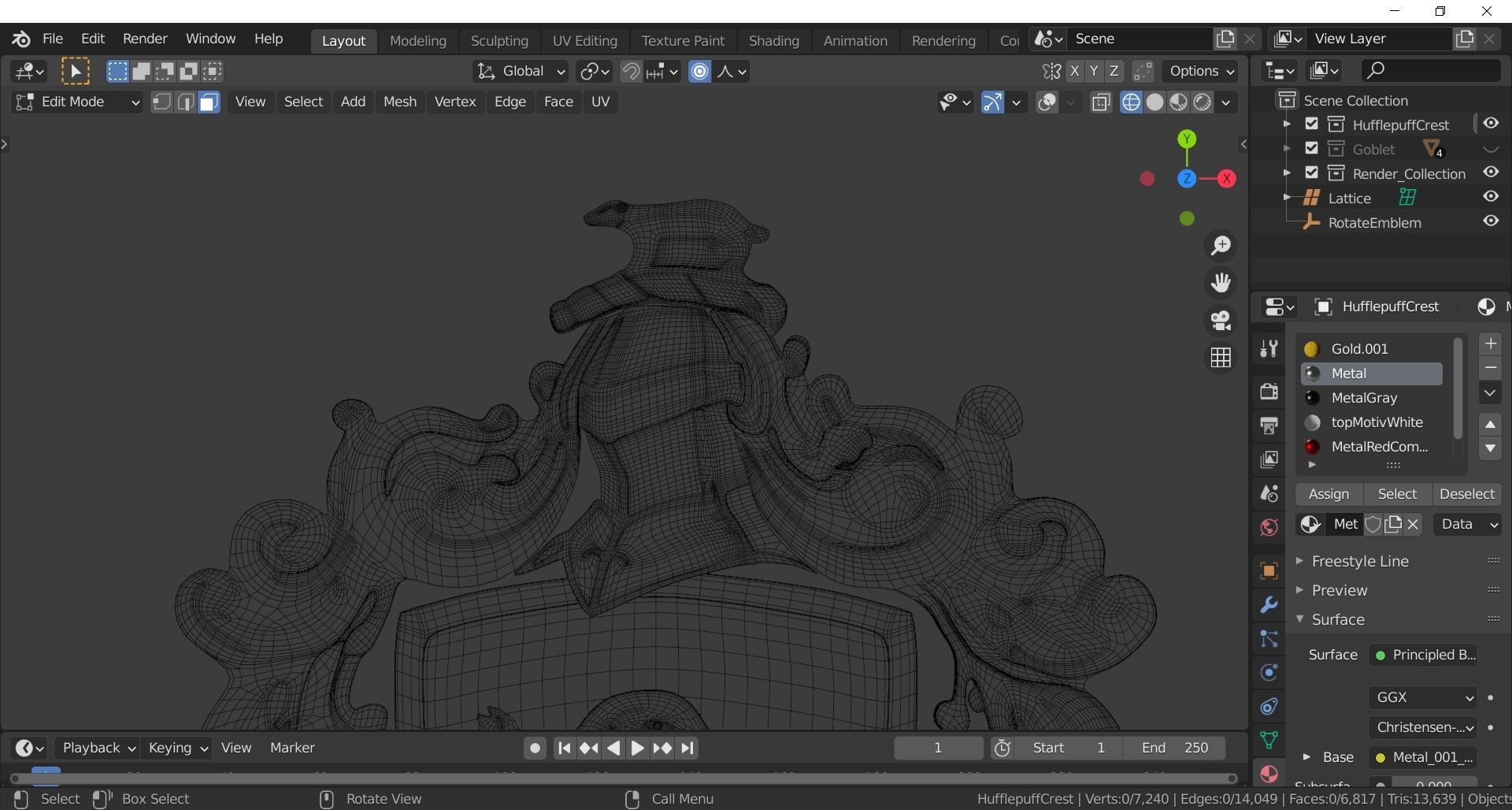Switch to solid viewport shading
The width and height of the screenshot is (1512, 810).
1154,102
